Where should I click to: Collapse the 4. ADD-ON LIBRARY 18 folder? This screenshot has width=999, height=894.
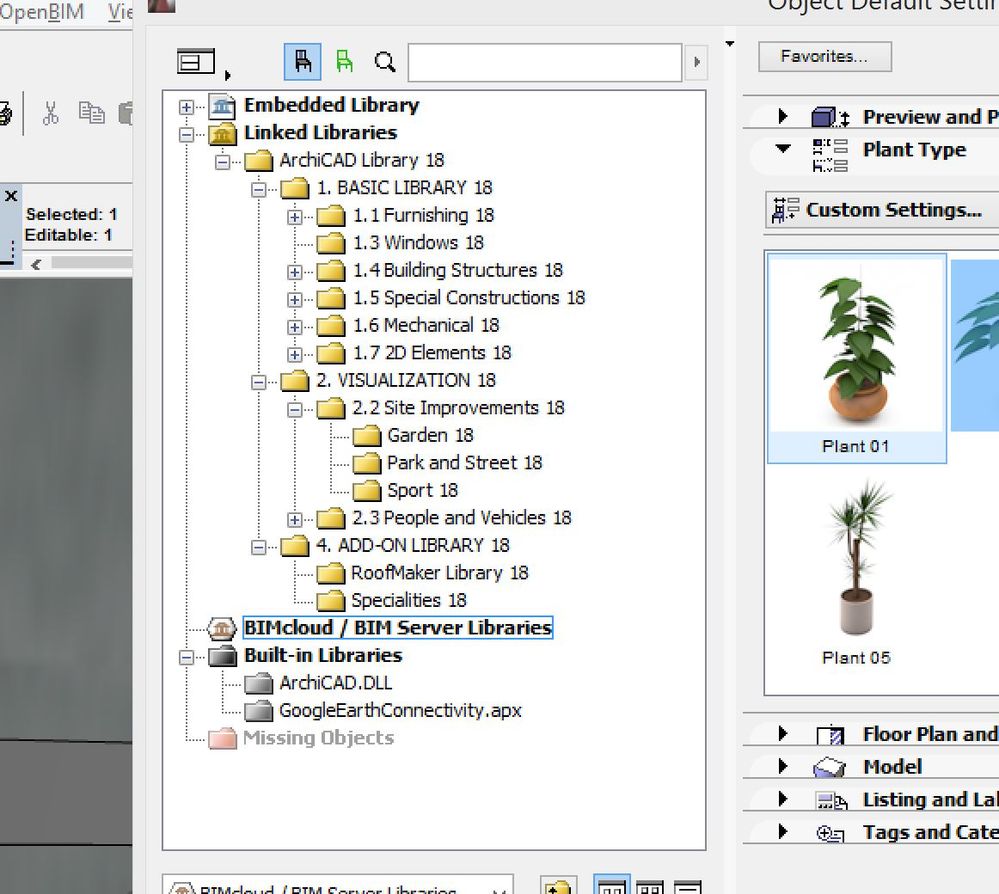tap(259, 547)
